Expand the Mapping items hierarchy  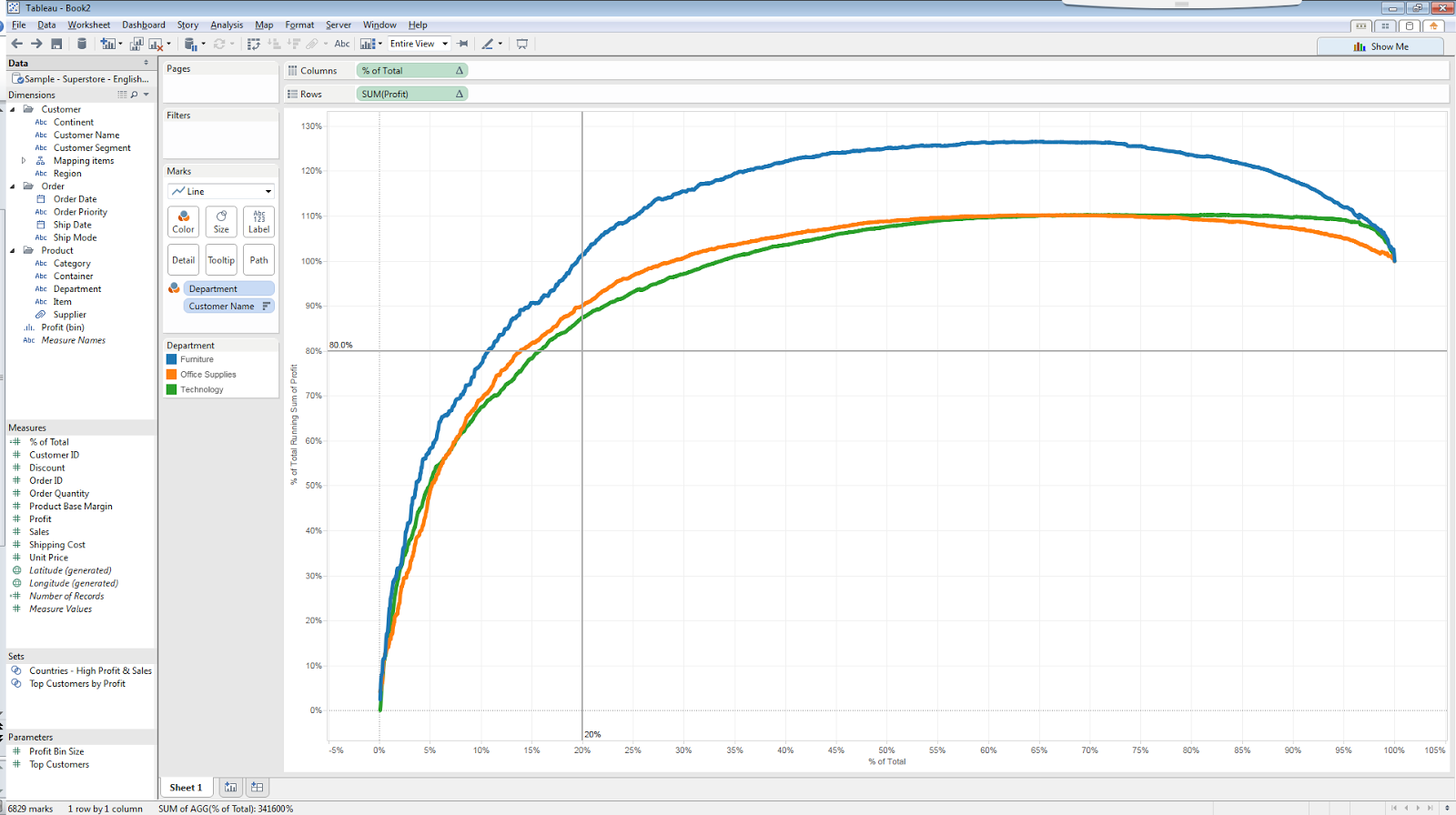(24, 160)
